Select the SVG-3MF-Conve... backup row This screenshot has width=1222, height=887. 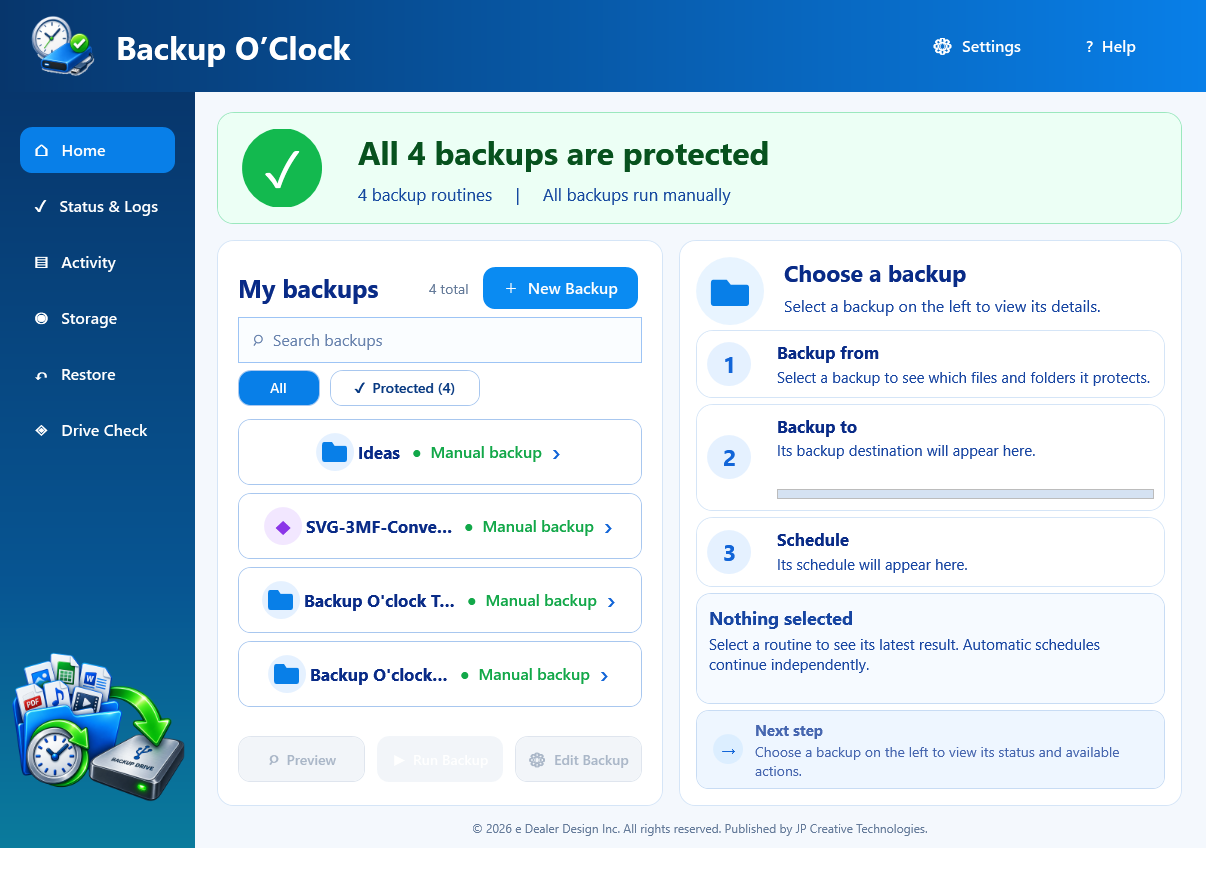click(440, 526)
